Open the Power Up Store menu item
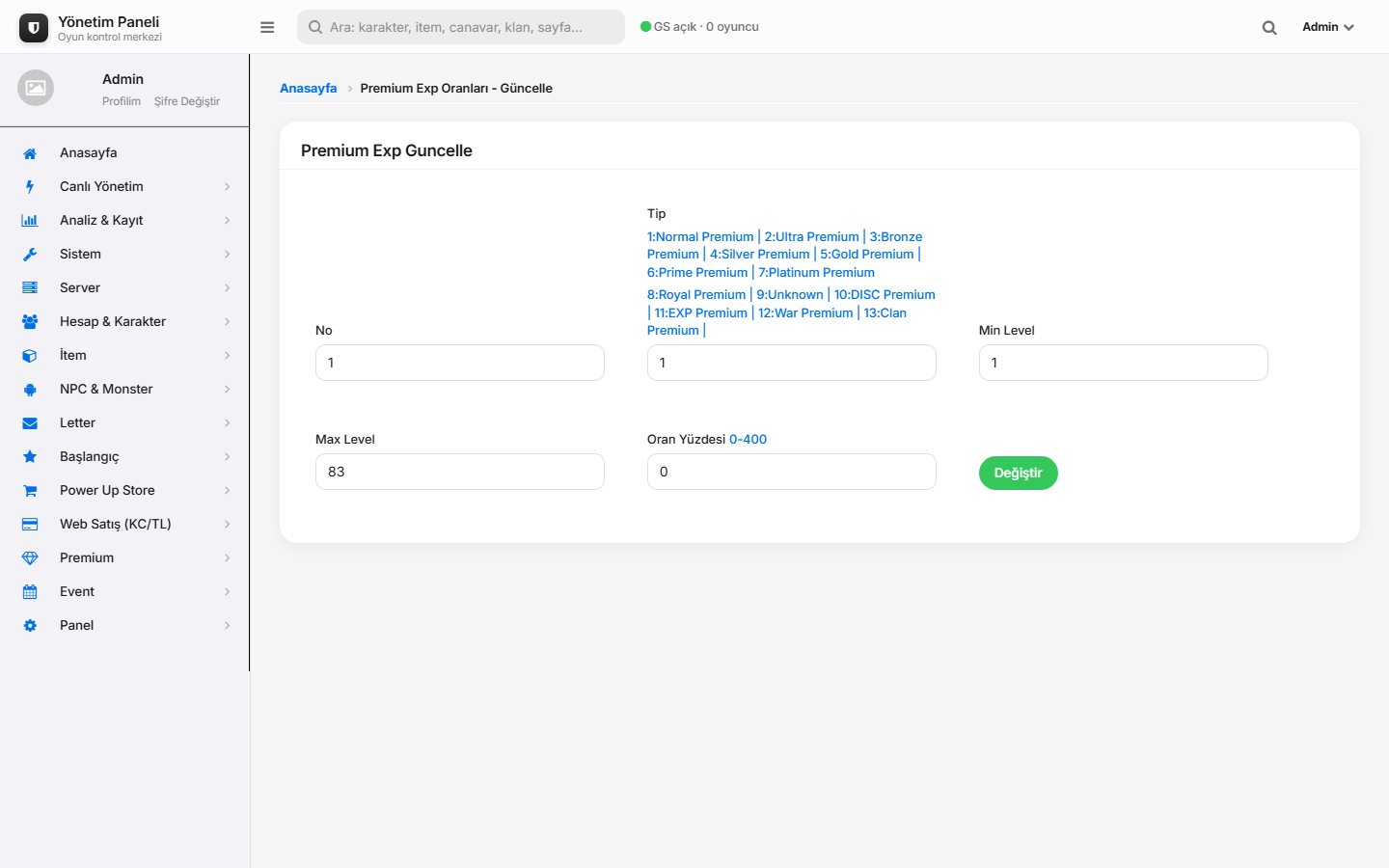This screenshot has width=1389, height=868. click(x=124, y=491)
